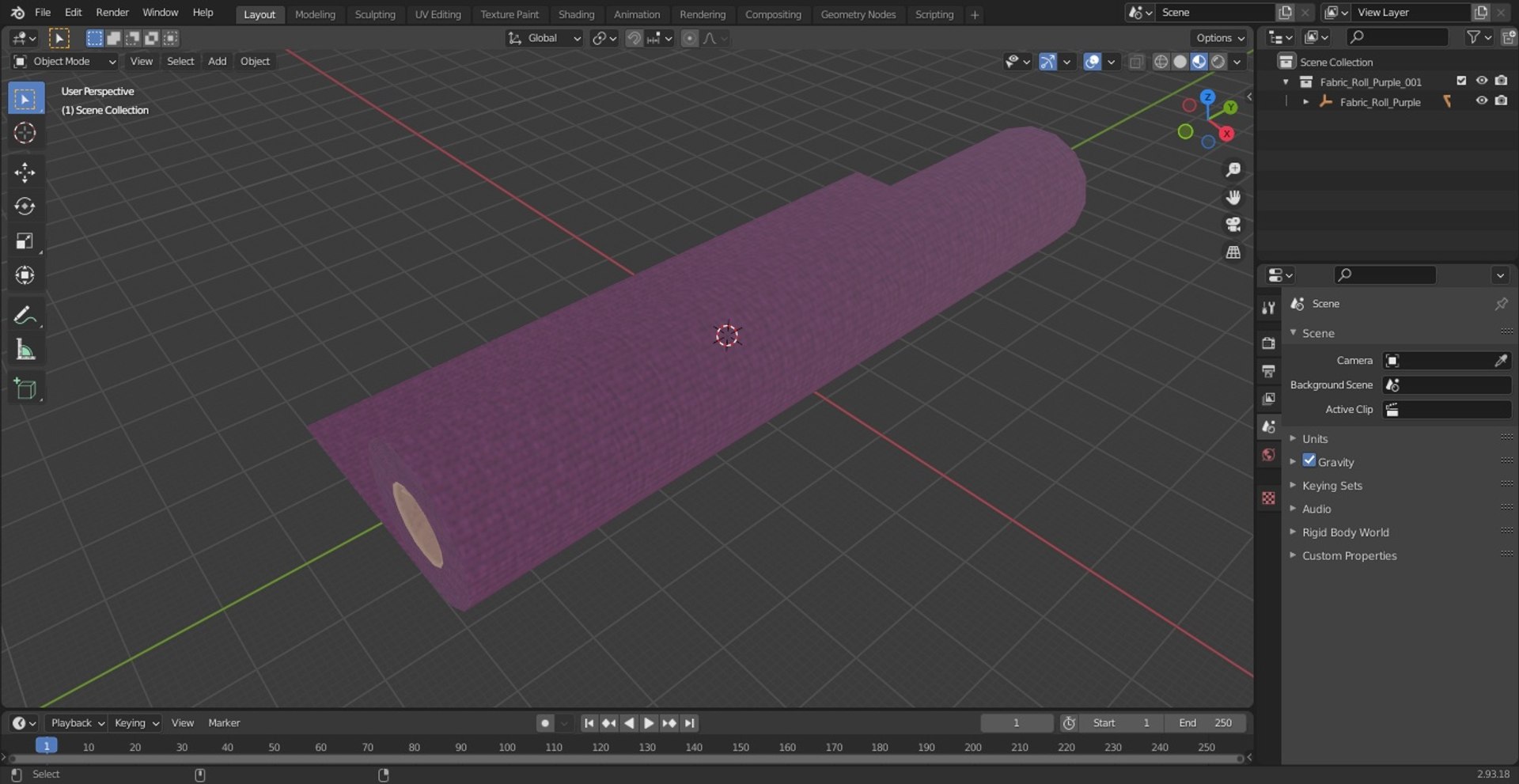Disable Fabric_Roll_Purple_001 collection in renders
Image resolution: width=1519 pixels, height=784 pixels.
click(x=1501, y=81)
